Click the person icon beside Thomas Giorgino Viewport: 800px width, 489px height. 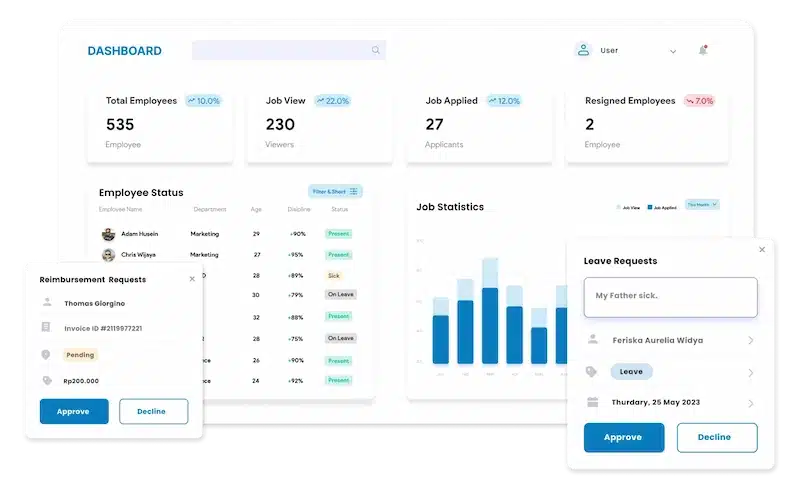pyautogui.click(x=46, y=302)
